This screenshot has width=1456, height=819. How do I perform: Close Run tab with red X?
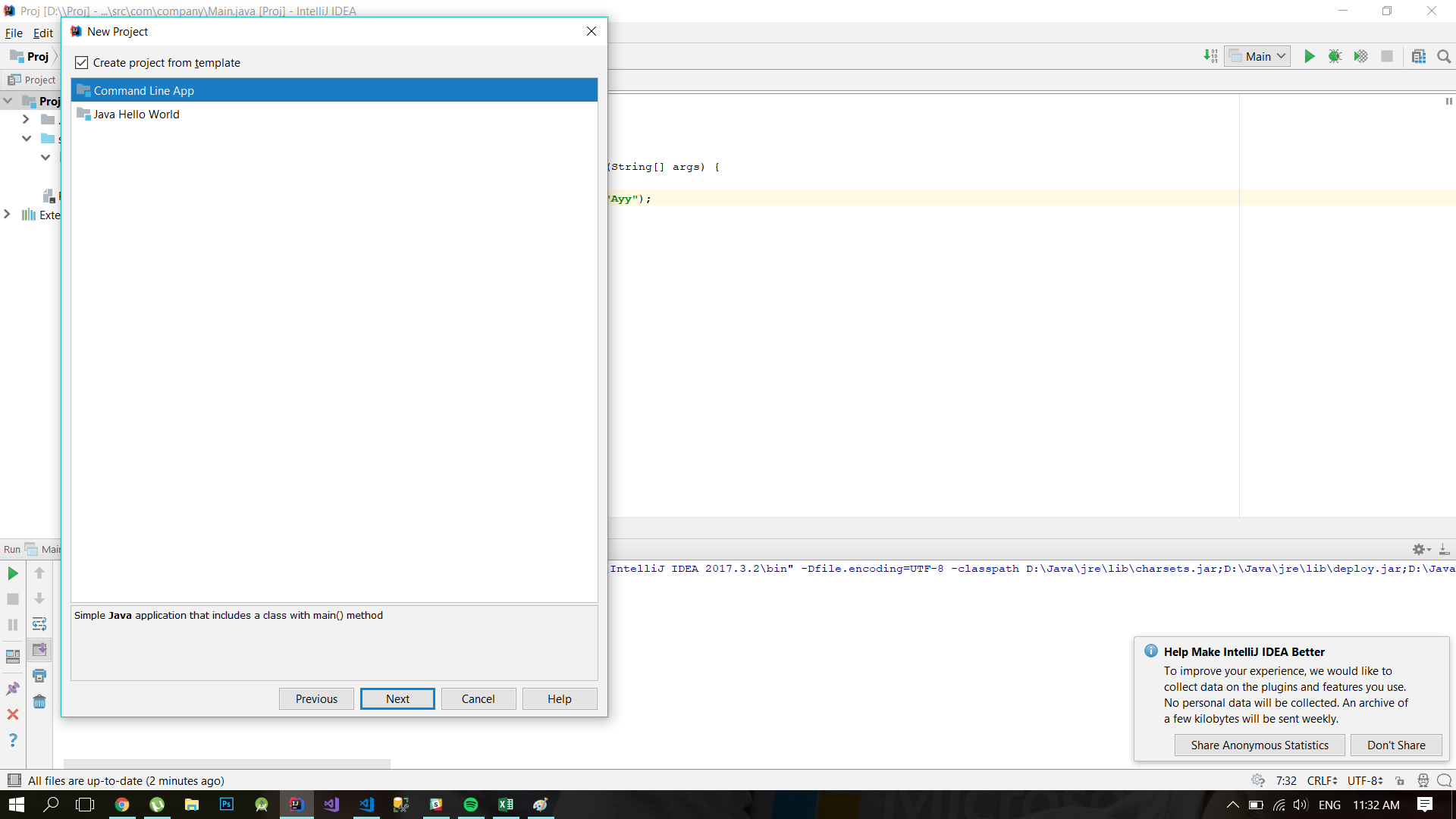click(13, 714)
